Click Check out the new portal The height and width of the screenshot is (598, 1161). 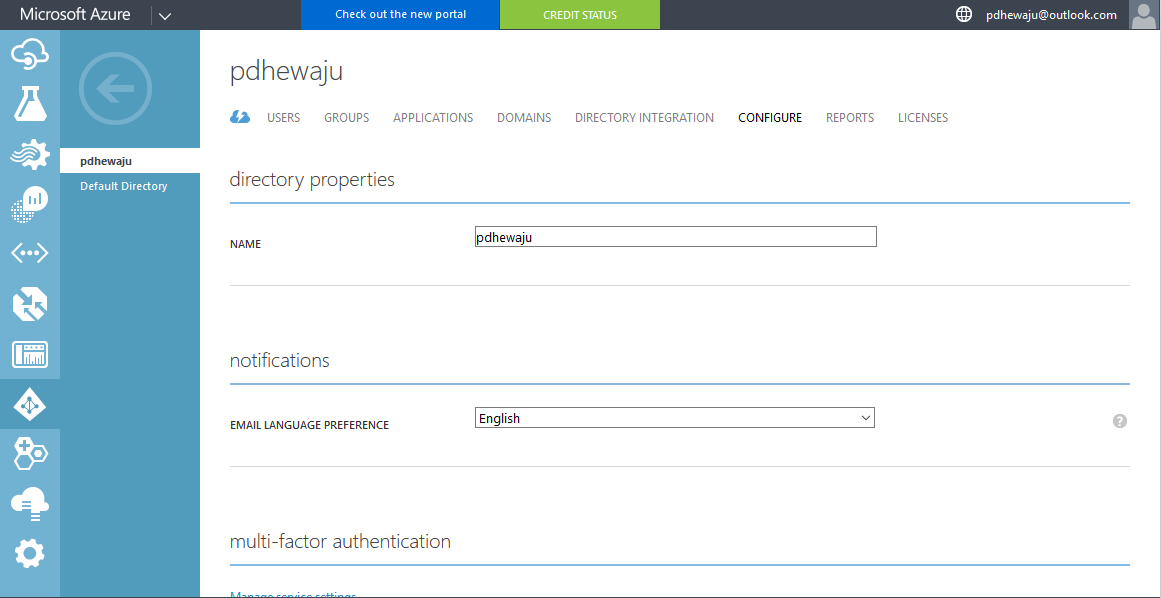point(400,15)
